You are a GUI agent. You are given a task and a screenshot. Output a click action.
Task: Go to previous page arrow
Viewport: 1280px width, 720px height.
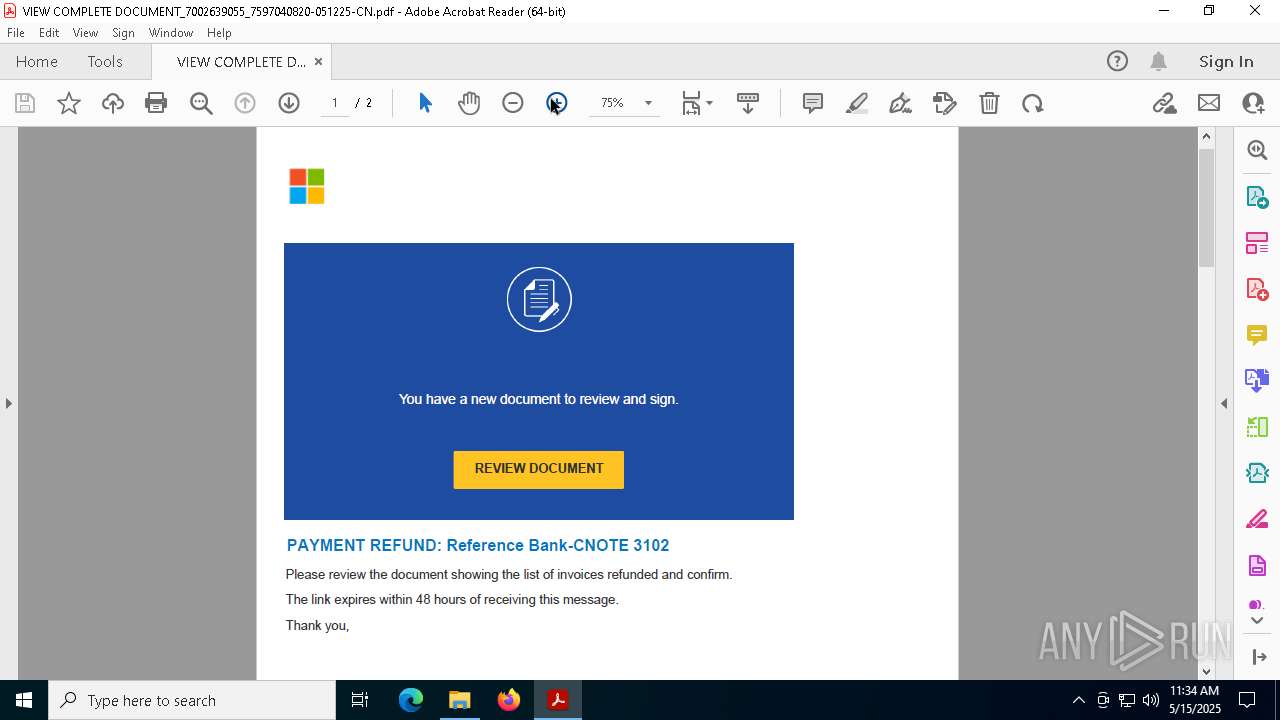(245, 103)
